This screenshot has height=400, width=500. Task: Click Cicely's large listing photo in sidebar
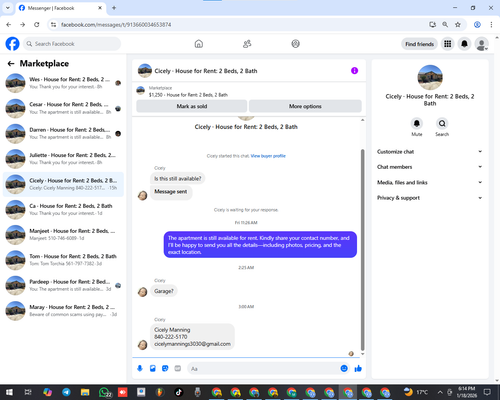click(430, 77)
